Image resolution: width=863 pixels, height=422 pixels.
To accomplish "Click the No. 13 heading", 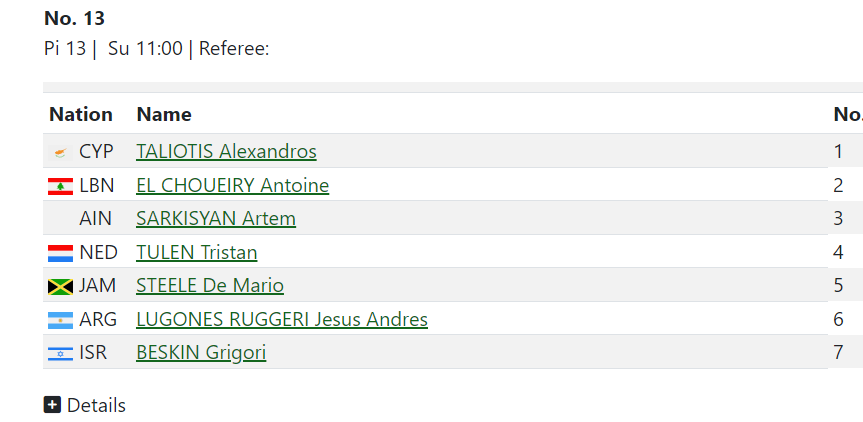I will pos(75,18).
